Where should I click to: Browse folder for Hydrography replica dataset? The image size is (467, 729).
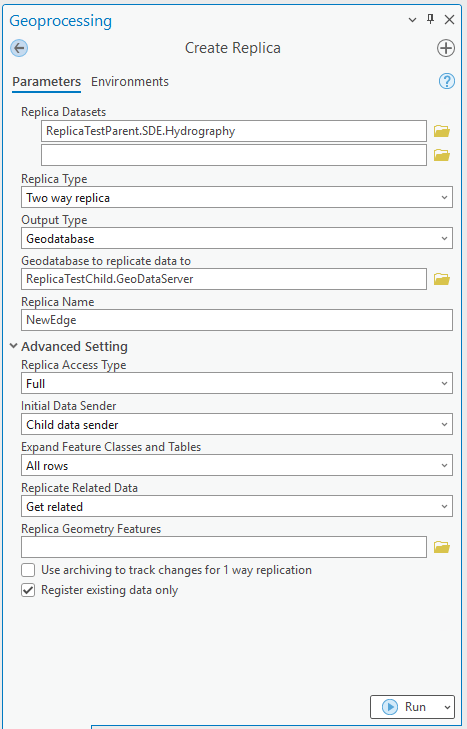click(441, 131)
